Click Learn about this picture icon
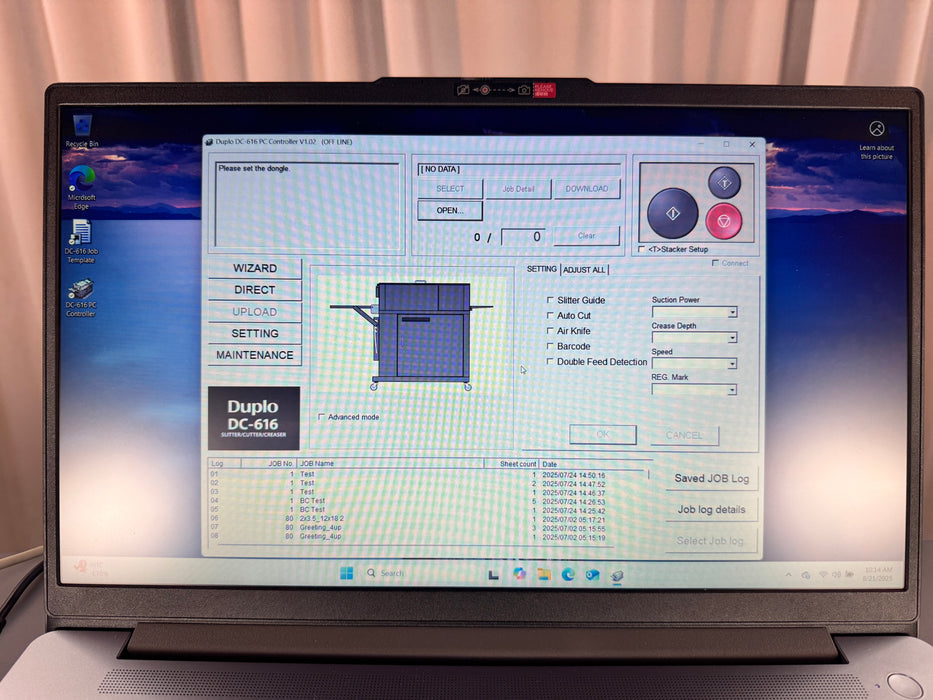933x700 pixels. 876,129
